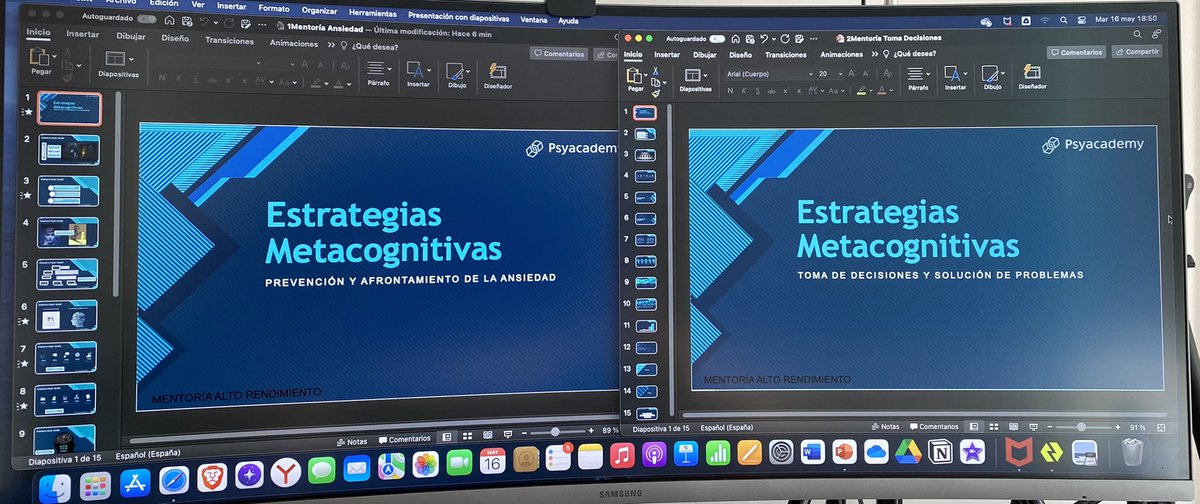Open Insertar tab in right window
Image resolution: width=1200 pixels, height=504 pixels.
pos(667,54)
